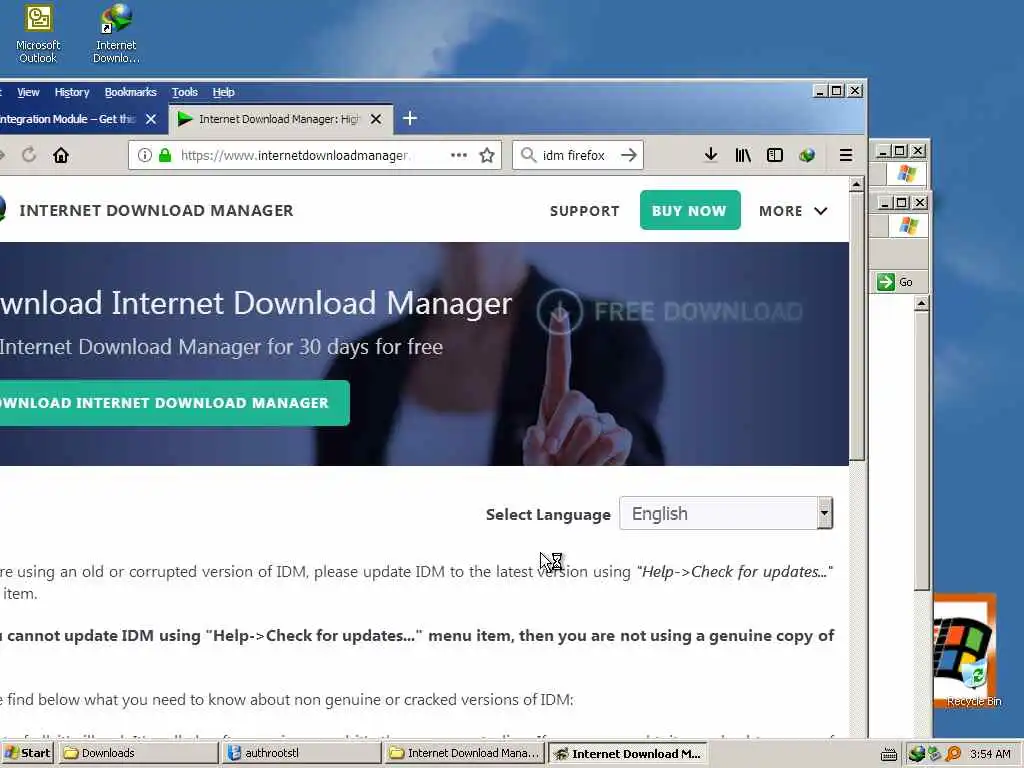Switch to Integration Module tab
The height and width of the screenshot is (768, 1024).
pyautogui.click(x=67, y=119)
